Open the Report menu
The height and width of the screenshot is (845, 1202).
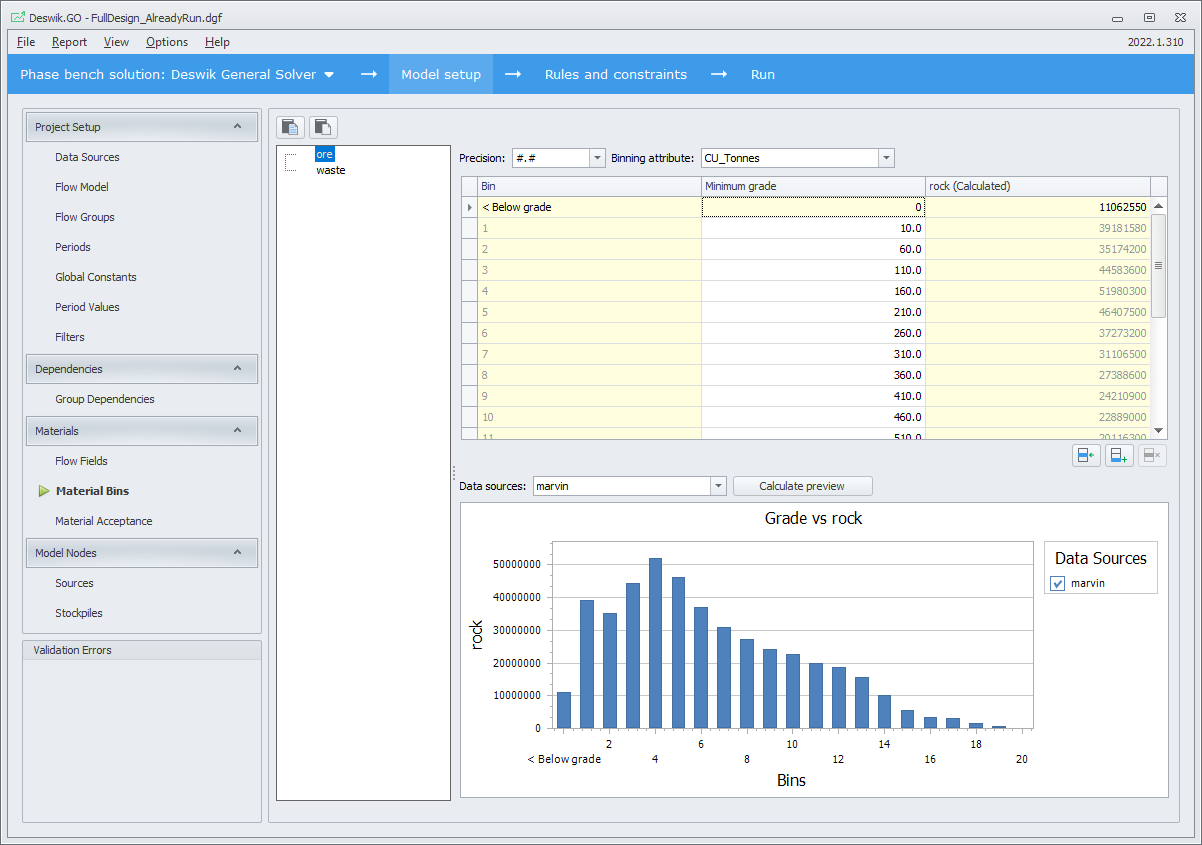[69, 42]
